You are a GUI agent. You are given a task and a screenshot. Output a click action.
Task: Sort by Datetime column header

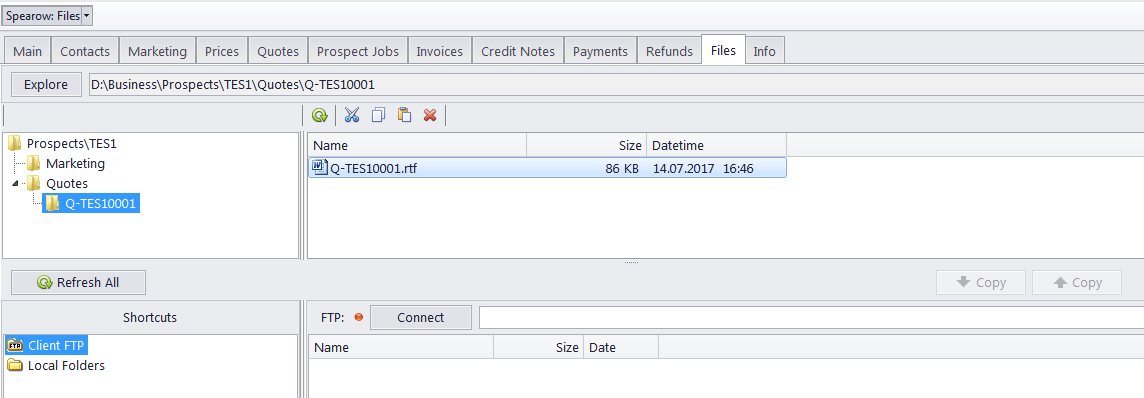pos(716,146)
